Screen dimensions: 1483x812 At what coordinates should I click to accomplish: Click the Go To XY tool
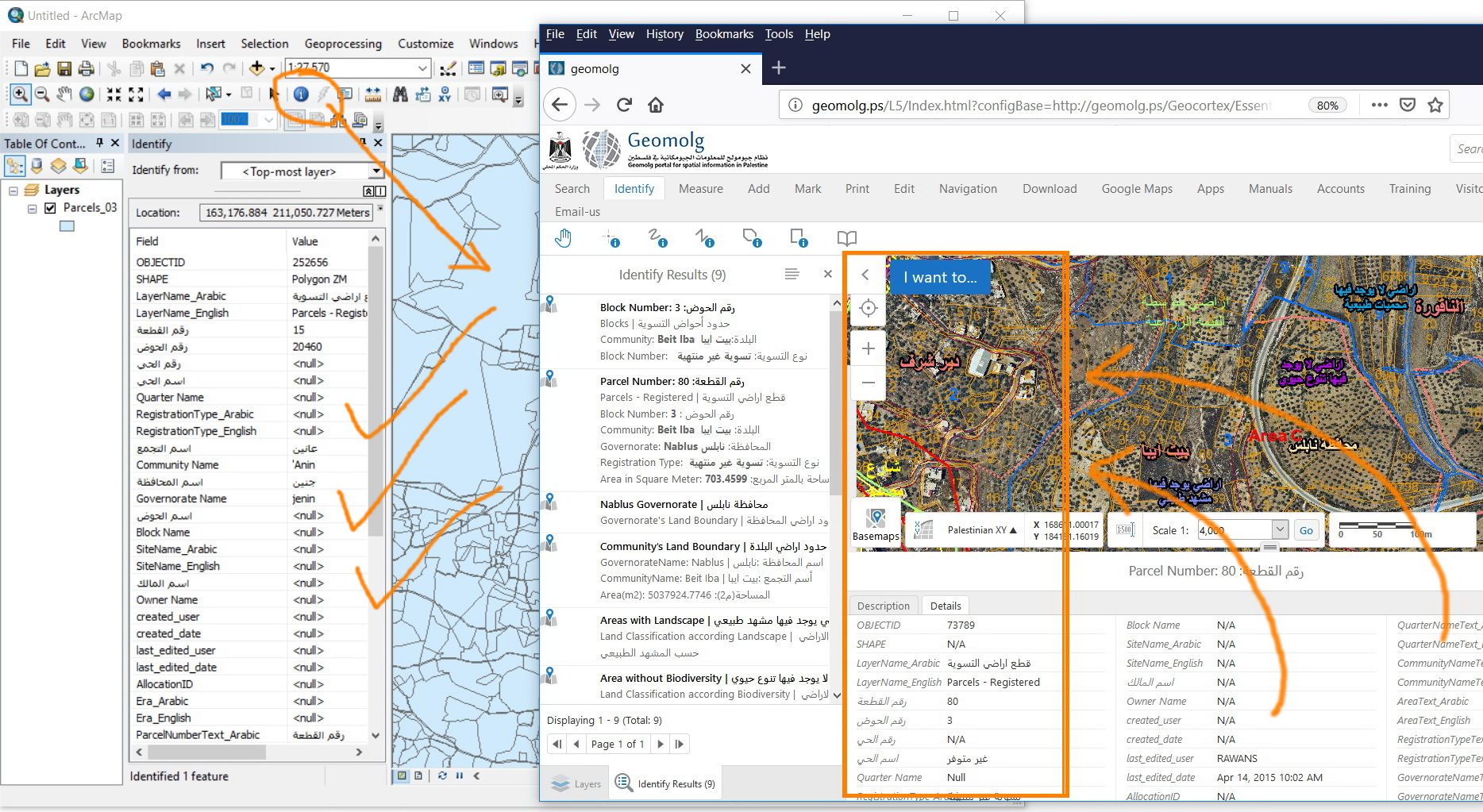pos(445,94)
